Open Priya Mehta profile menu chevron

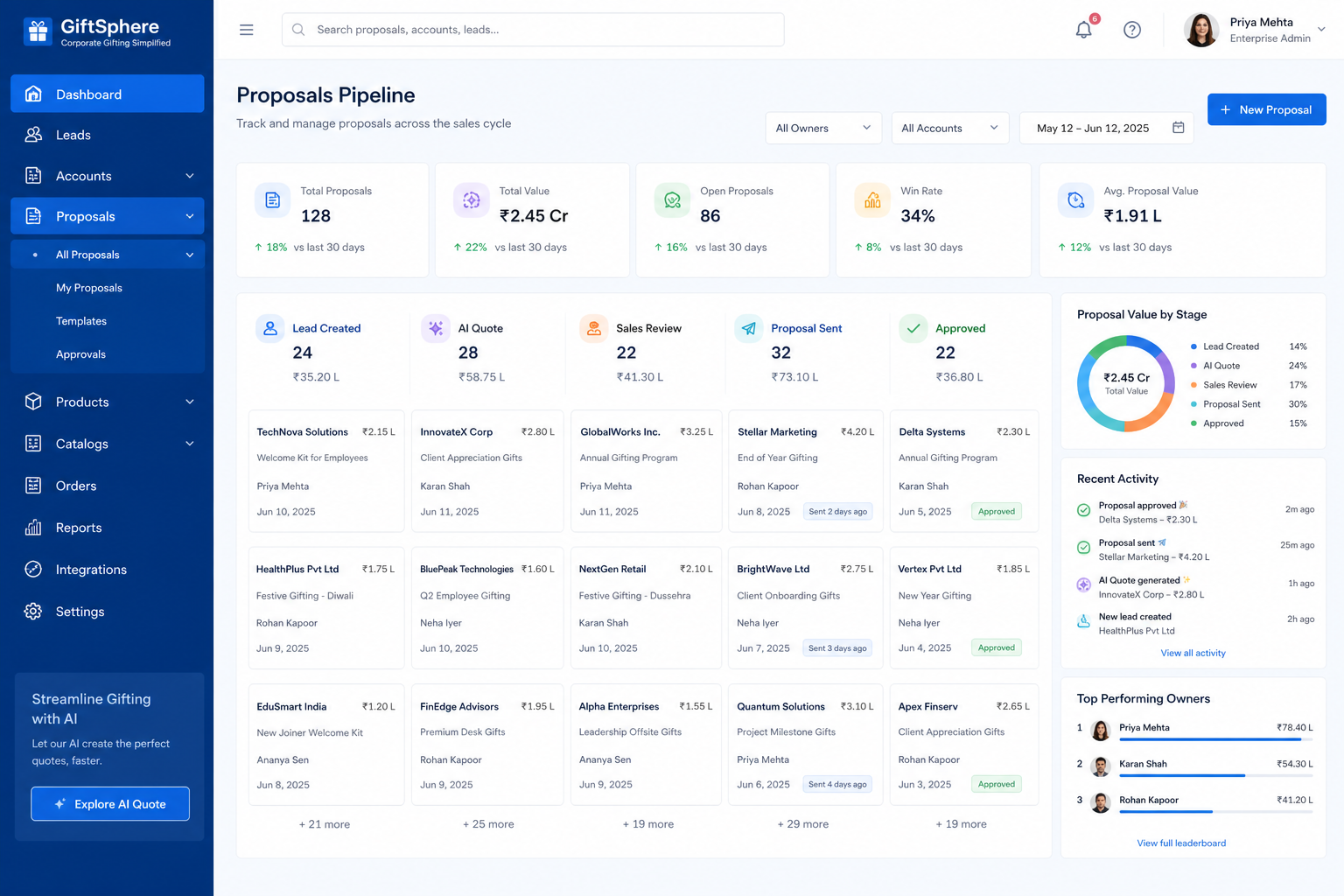coord(1321,30)
